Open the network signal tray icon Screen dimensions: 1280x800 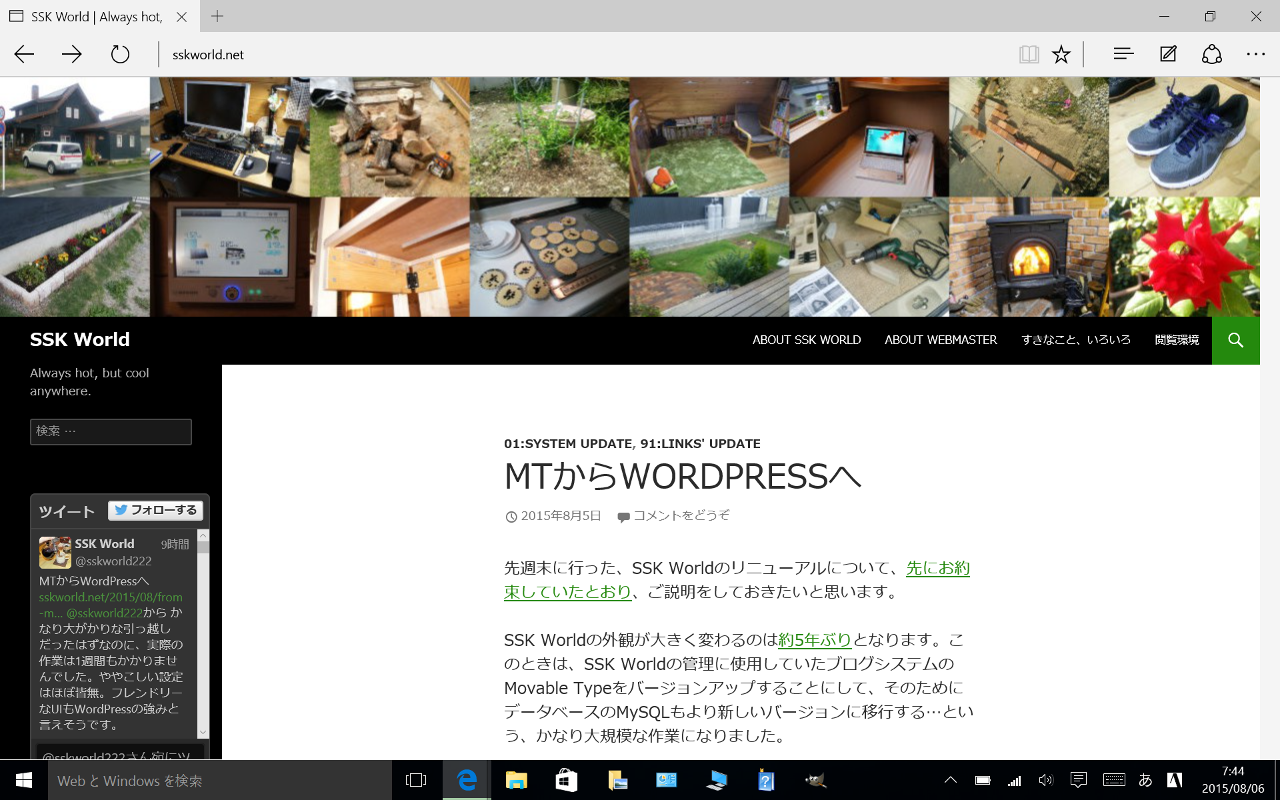tap(1014, 780)
